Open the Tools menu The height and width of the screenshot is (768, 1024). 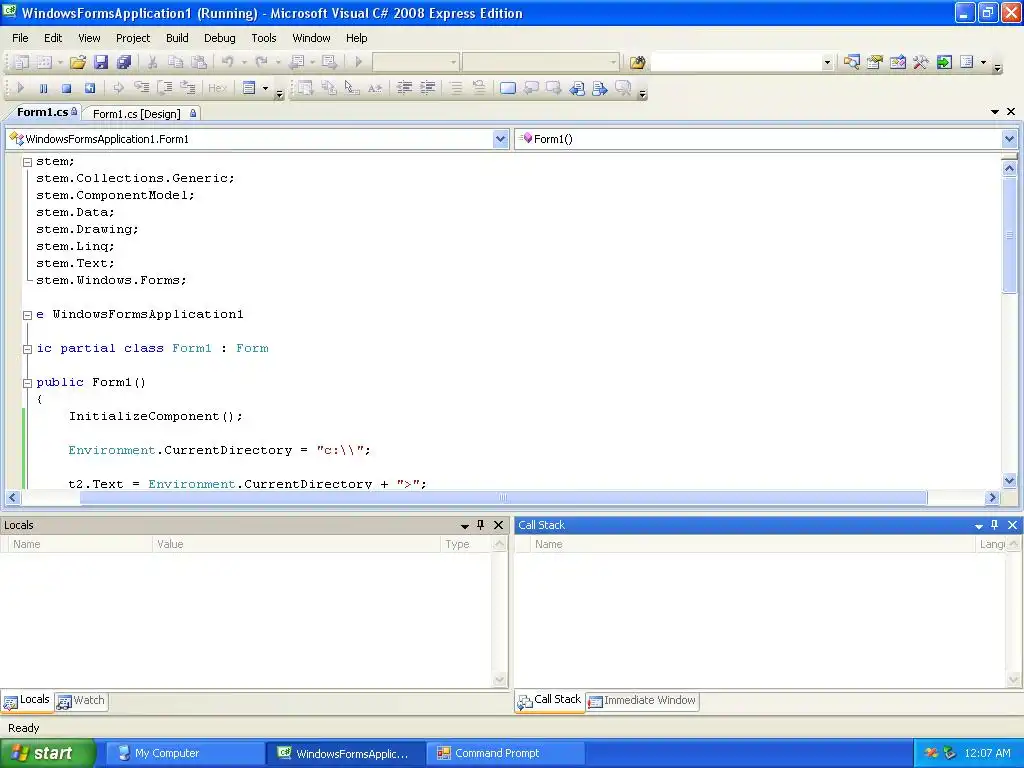coord(264,38)
